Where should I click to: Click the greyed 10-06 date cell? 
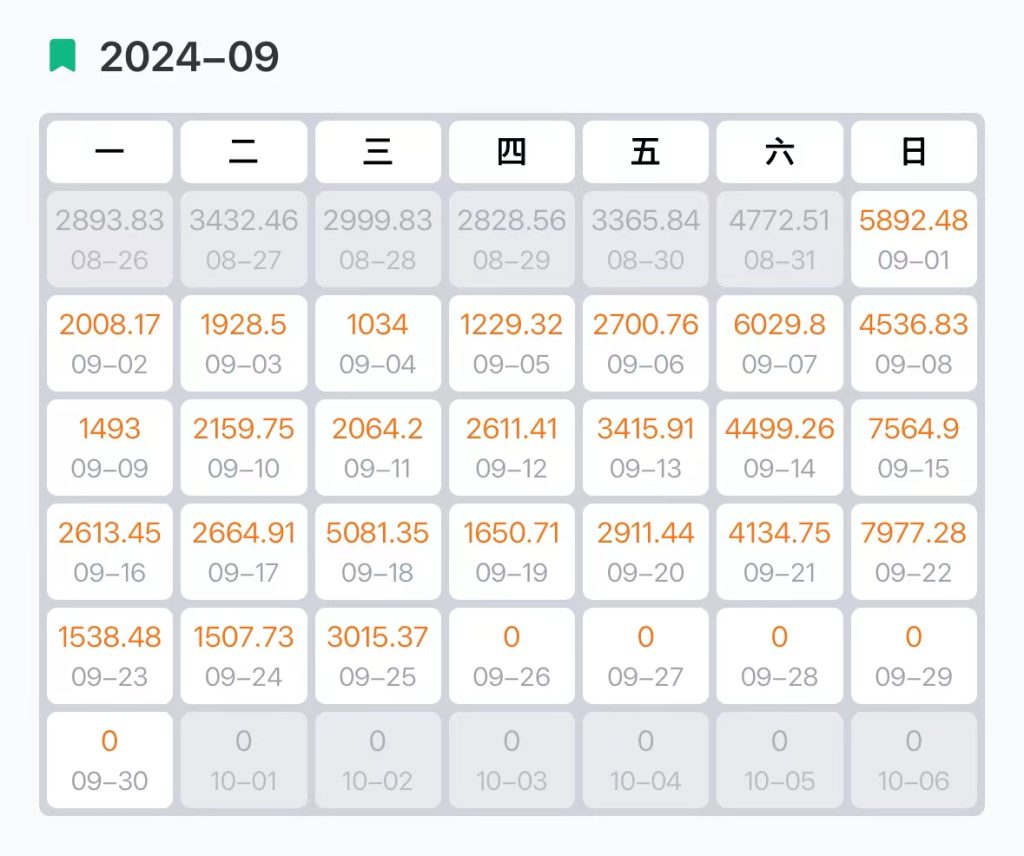pyautogui.click(x=913, y=759)
